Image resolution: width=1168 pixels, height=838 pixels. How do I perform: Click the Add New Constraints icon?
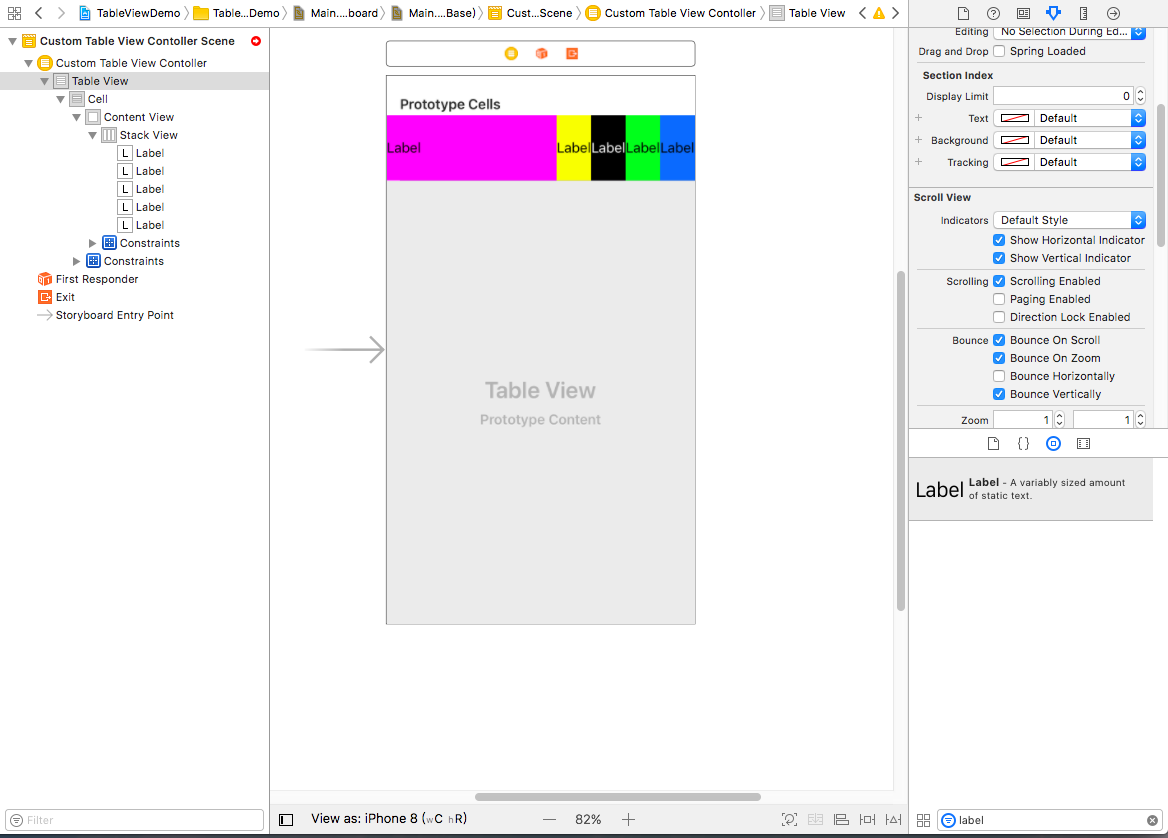click(x=867, y=819)
